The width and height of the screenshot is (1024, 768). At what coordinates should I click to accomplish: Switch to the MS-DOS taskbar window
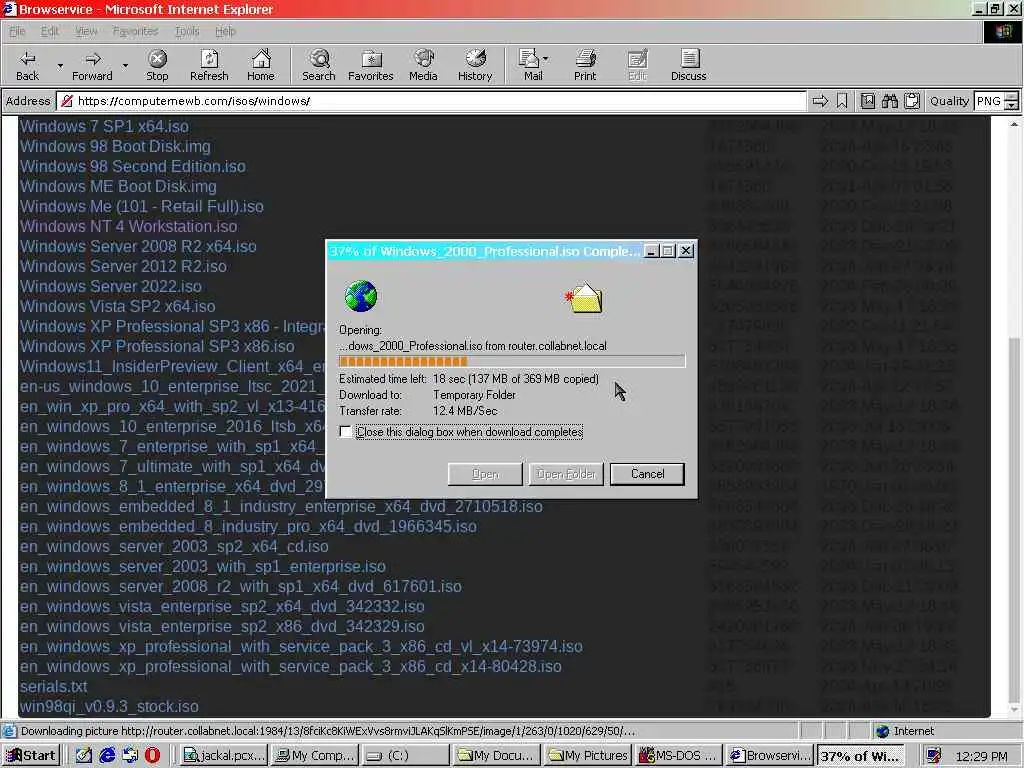[x=680, y=756]
